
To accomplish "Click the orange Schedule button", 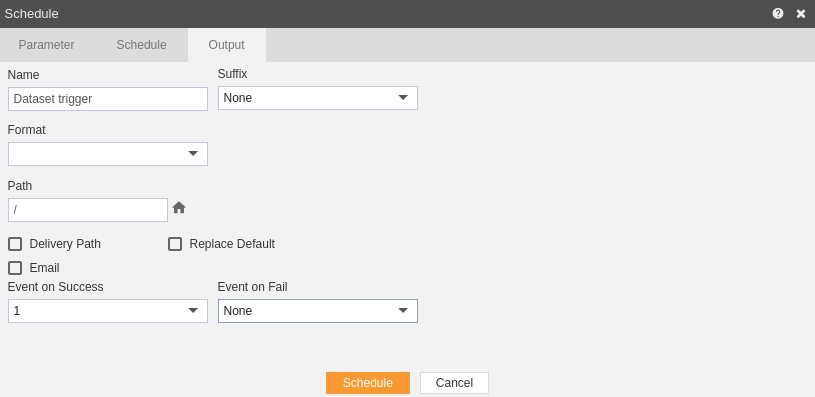I will click(368, 383).
